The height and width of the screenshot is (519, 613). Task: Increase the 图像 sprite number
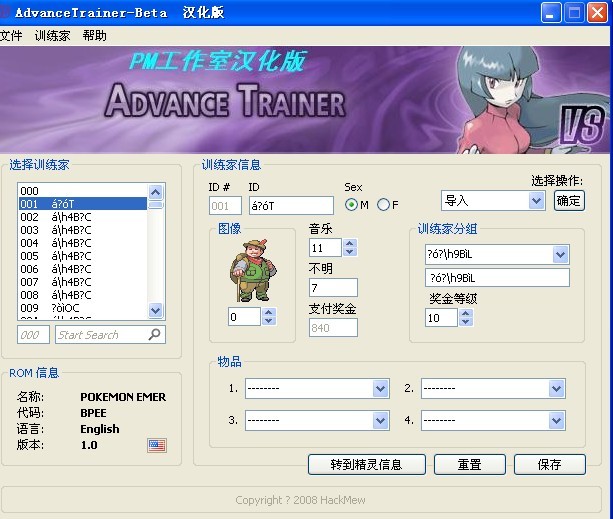point(269,312)
